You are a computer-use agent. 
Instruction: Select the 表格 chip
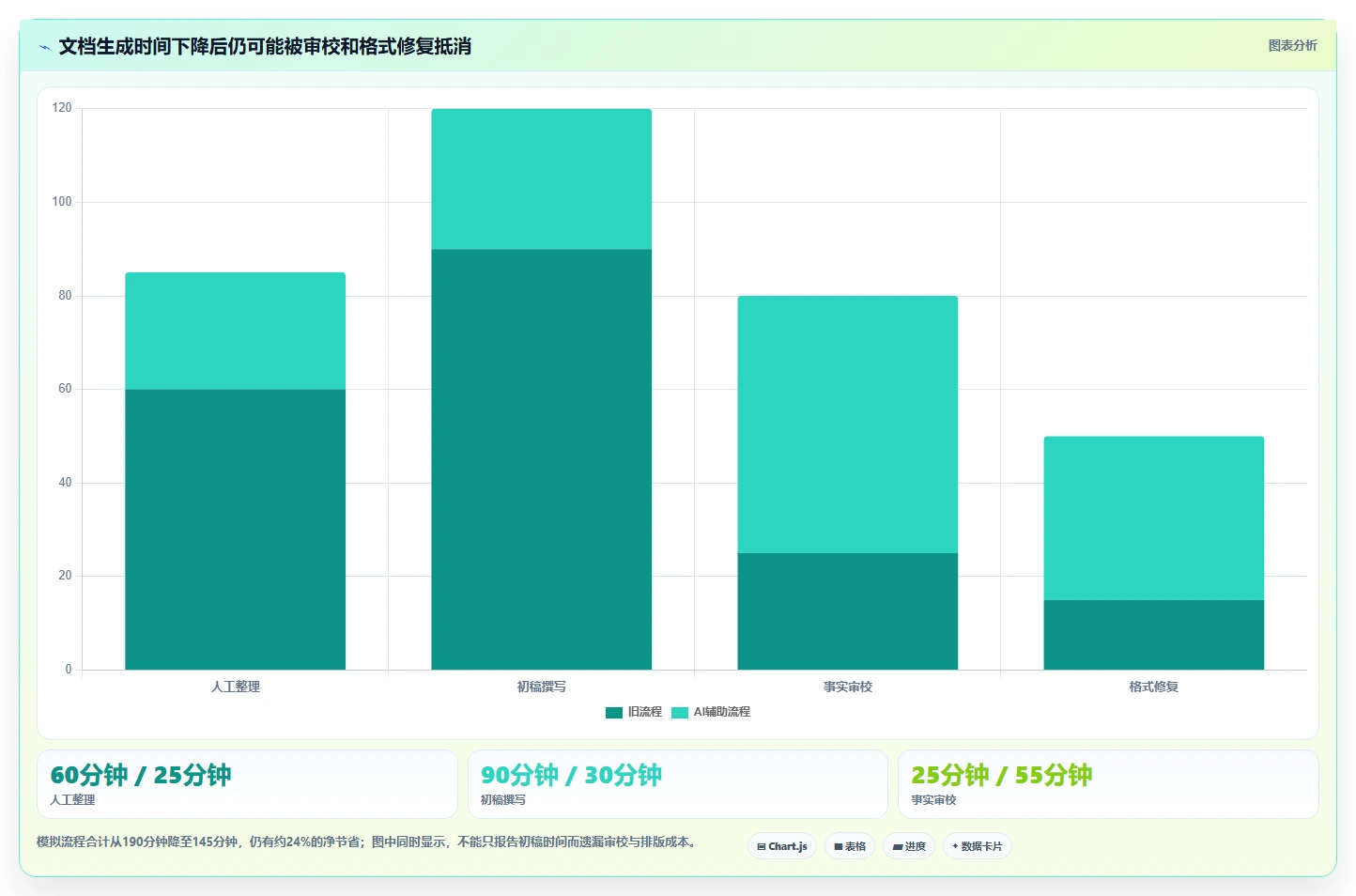click(850, 846)
